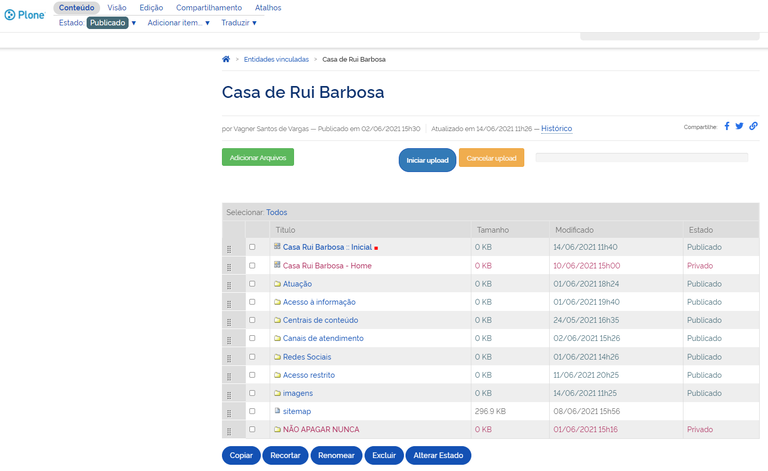The height and width of the screenshot is (471, 768).
Task: Go to home via breadcrumb house icon
Action: [x=226, y=59]
